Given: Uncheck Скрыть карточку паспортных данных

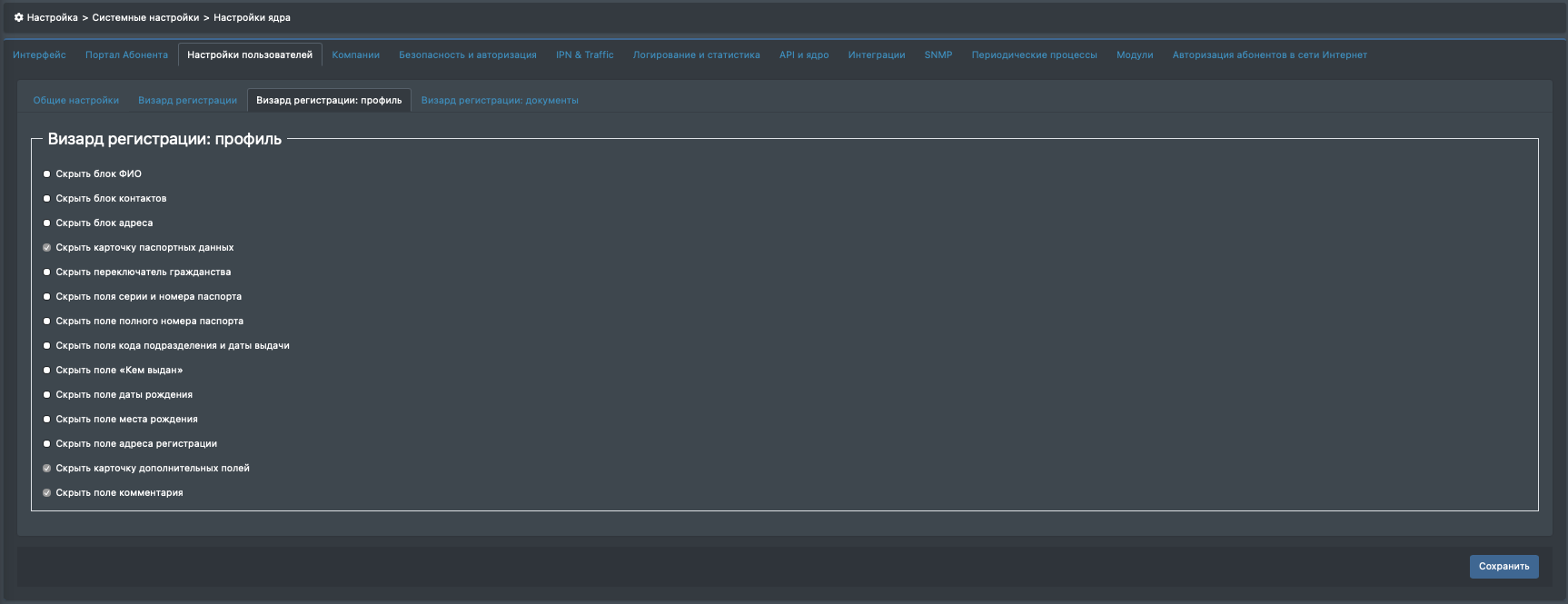Looking at the screenshot, I should [47, 248].
